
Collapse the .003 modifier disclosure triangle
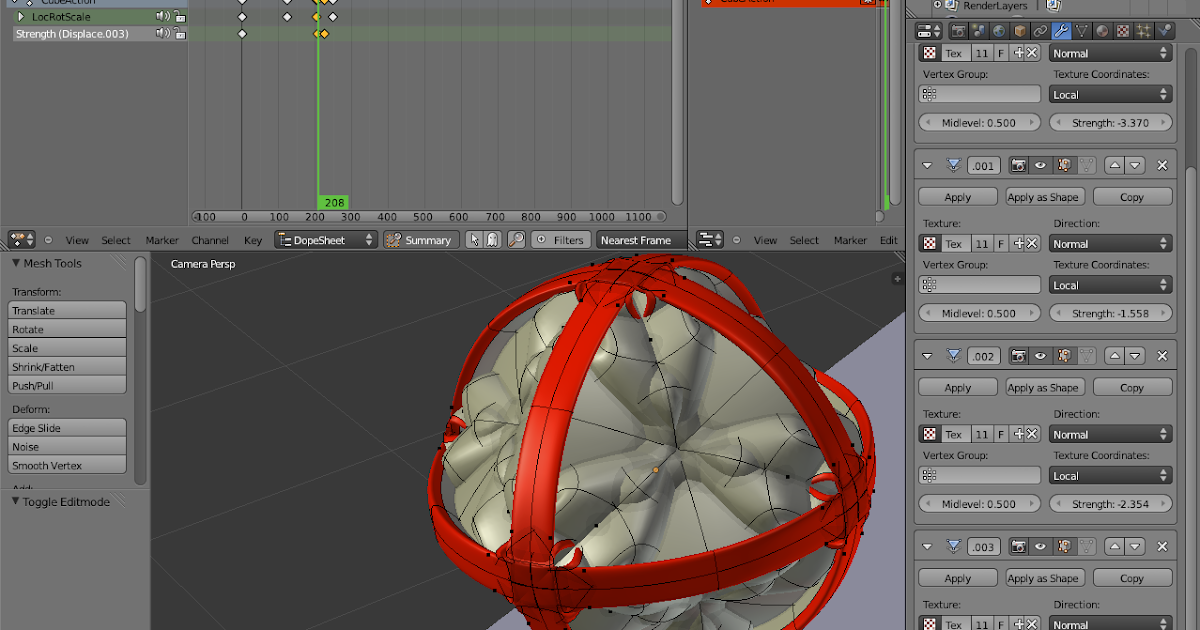927,547
